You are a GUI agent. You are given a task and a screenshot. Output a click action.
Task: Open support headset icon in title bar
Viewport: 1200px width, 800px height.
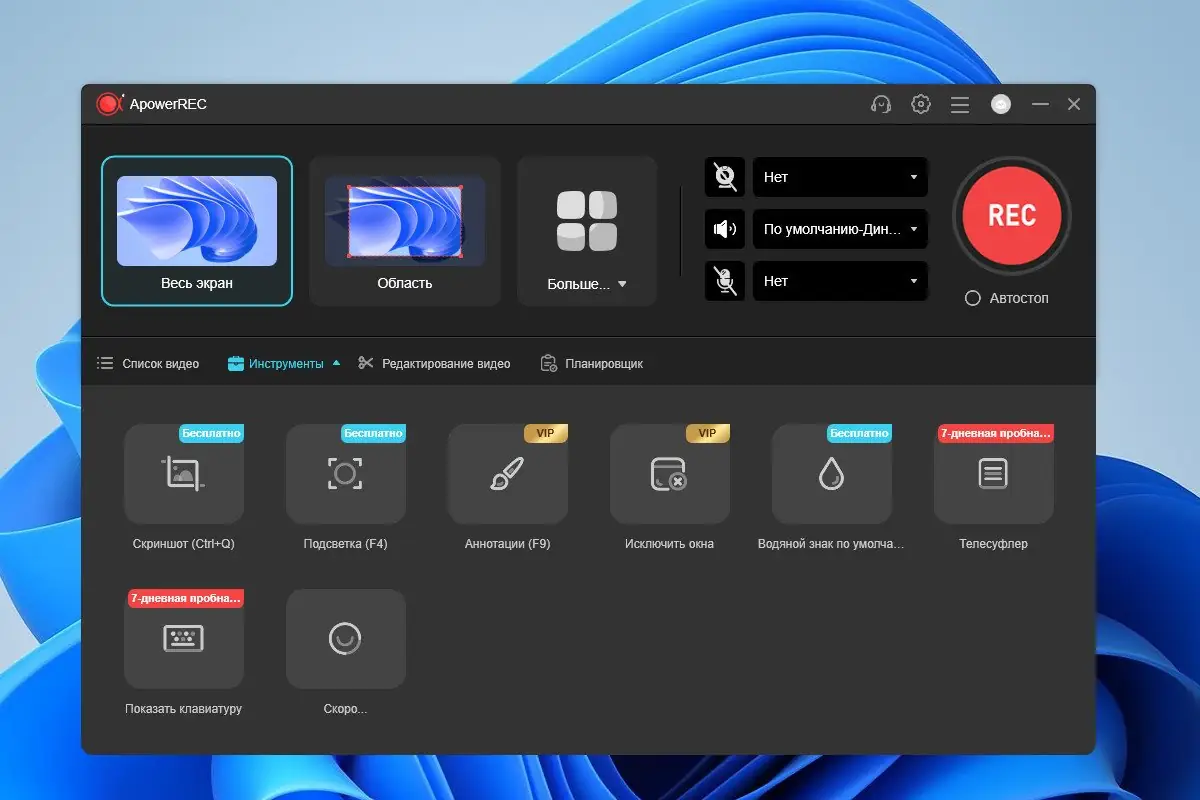point(881,104)
